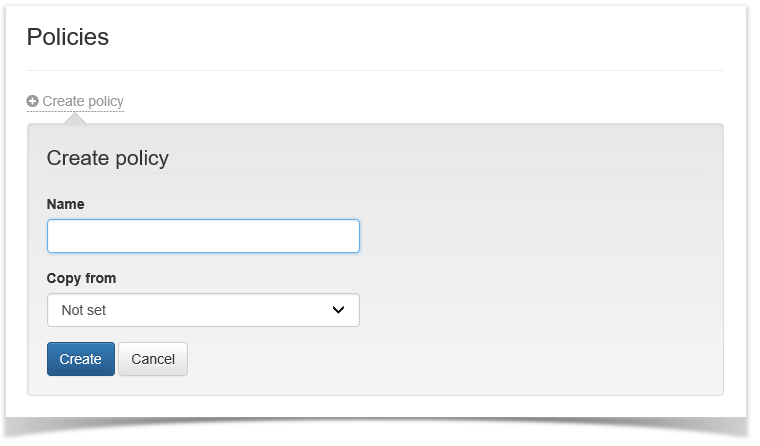Submit the form with Create
The height and width of the screenshot is (446, 760).
[81, 359]
